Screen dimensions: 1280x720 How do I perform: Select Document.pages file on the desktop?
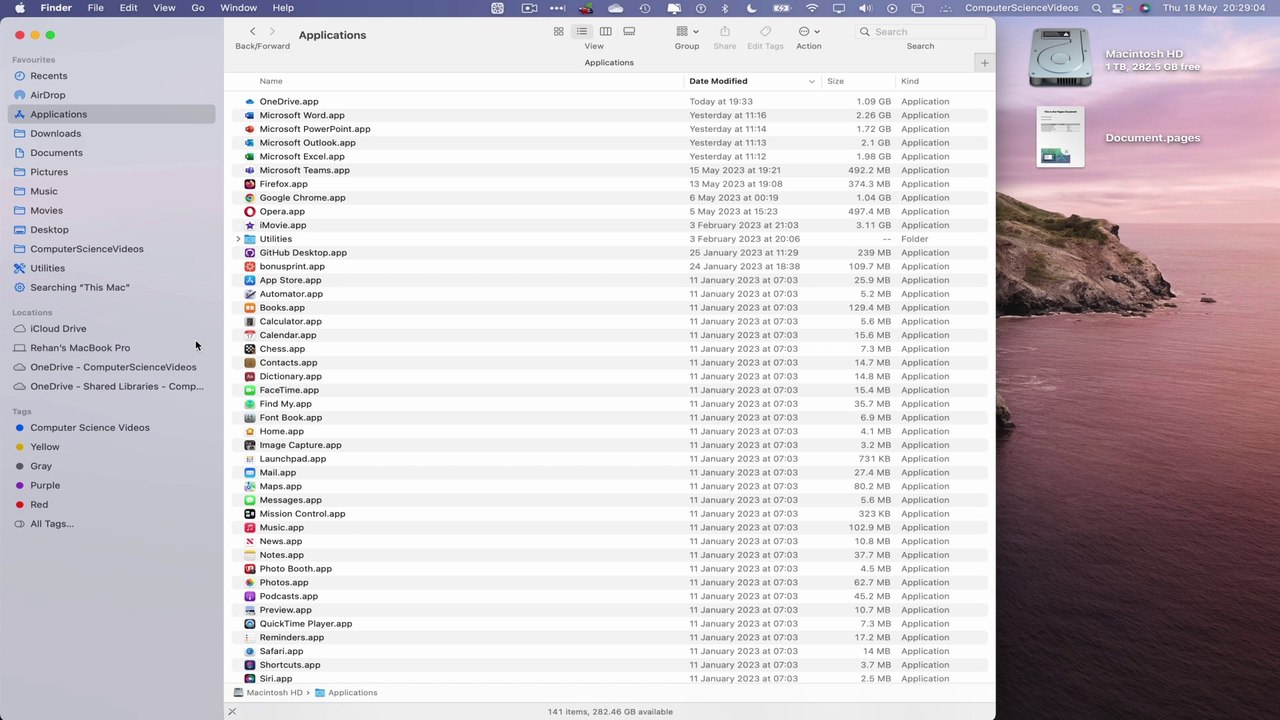tap(1060, 136)
